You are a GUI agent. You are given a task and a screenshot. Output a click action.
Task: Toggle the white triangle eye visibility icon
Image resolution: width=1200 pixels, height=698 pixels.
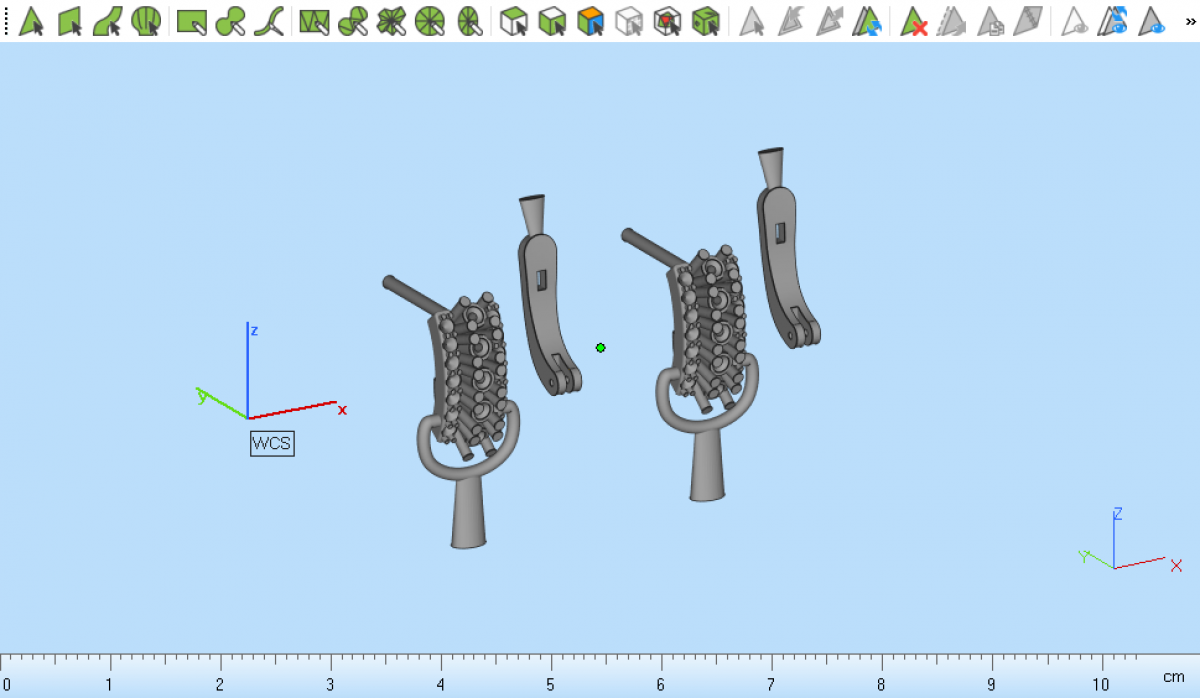[1075, 21]
